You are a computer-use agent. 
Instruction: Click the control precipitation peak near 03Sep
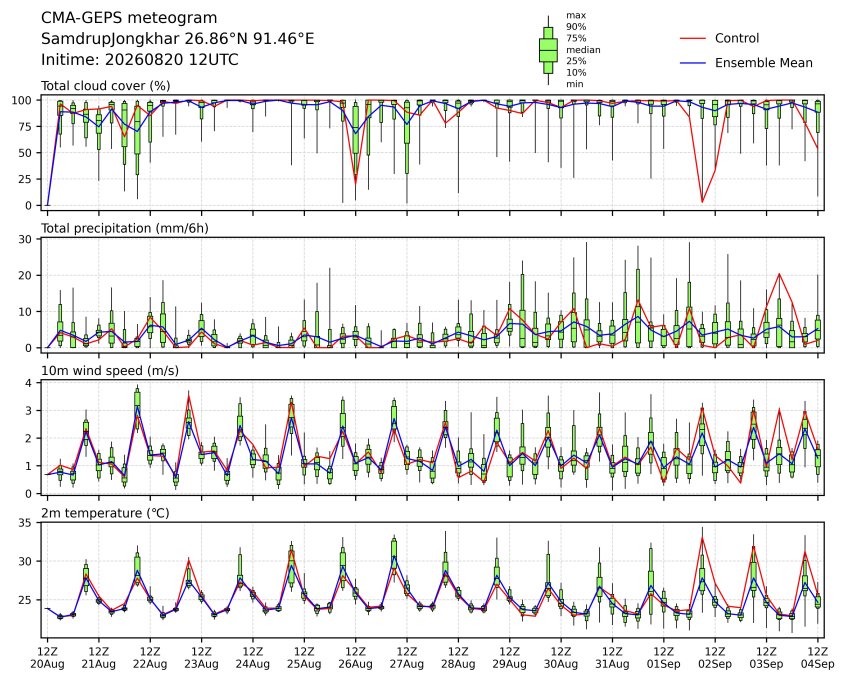[779, 274]
